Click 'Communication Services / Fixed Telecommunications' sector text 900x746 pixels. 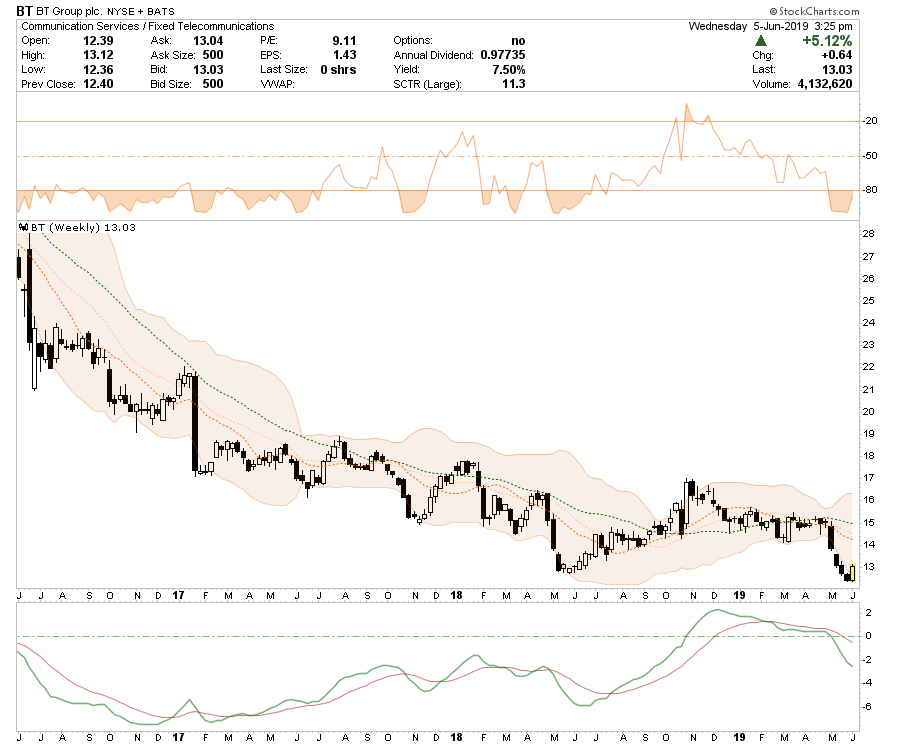[148, 26]
